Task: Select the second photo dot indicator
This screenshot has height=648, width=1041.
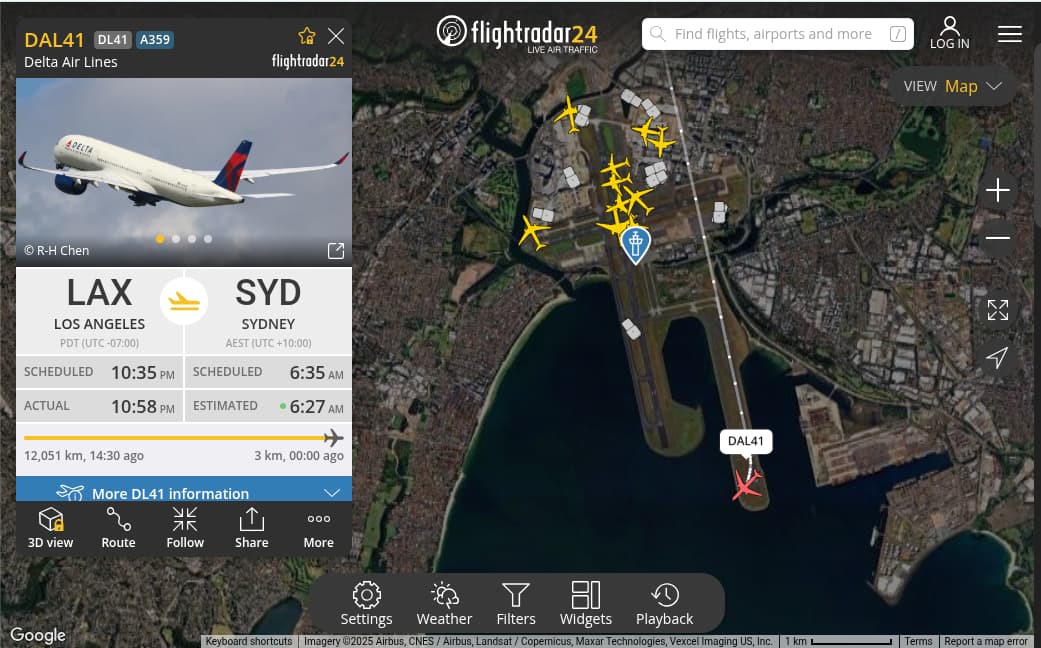Action: 176,239
